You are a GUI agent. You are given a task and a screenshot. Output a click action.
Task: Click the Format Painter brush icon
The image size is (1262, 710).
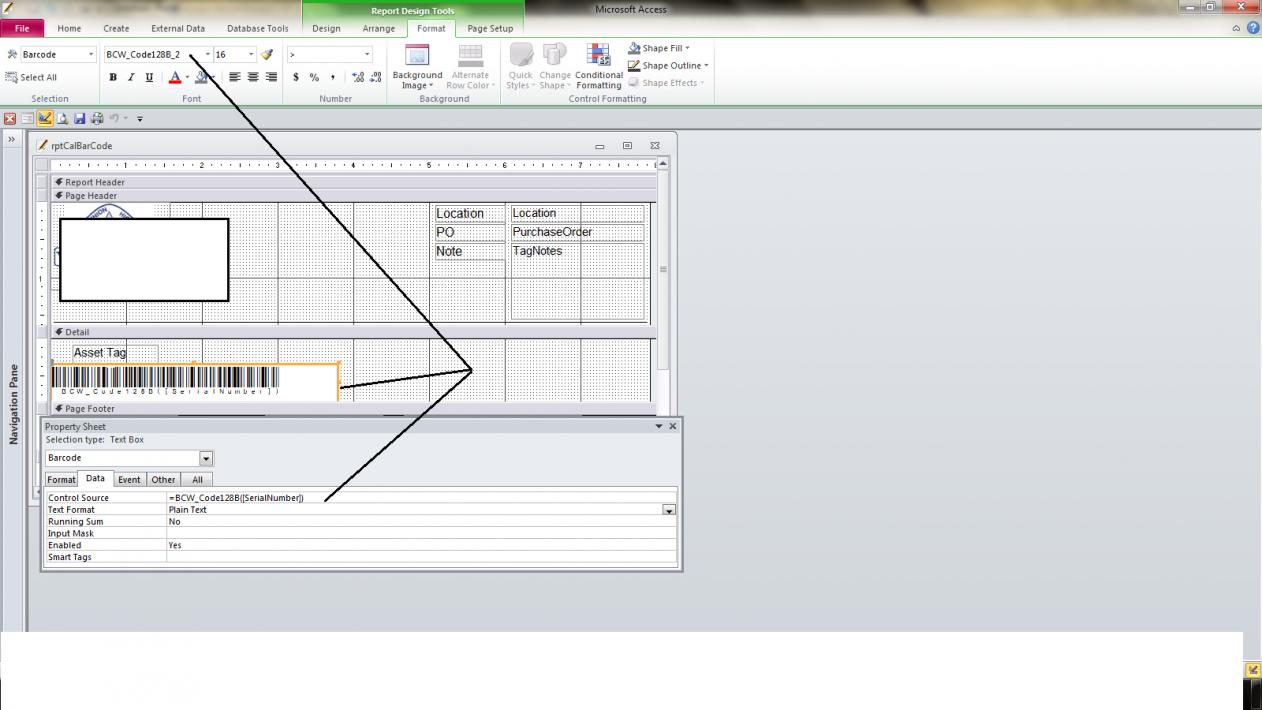click(267, 54)
